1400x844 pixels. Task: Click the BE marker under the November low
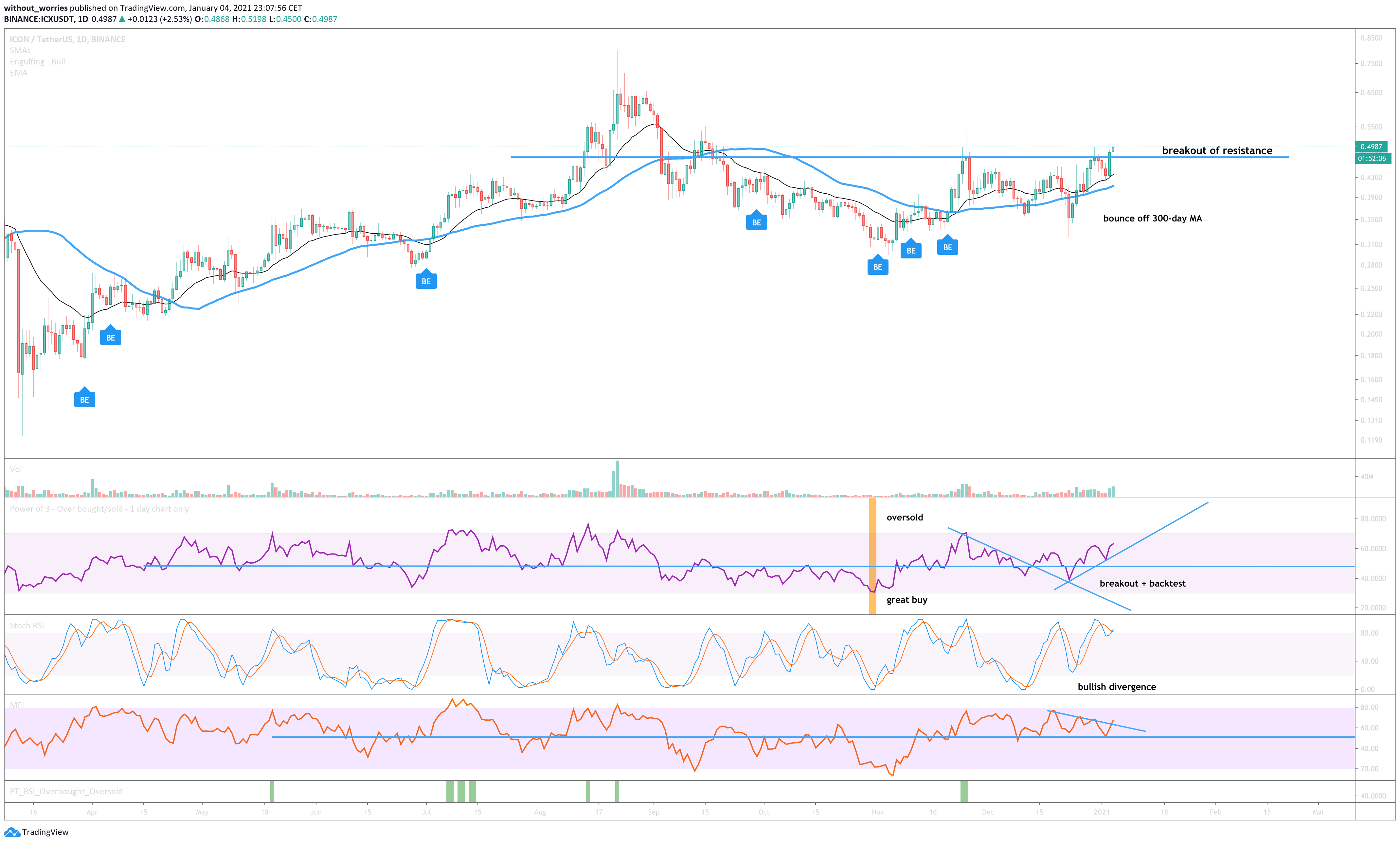[x=878, y=265]
